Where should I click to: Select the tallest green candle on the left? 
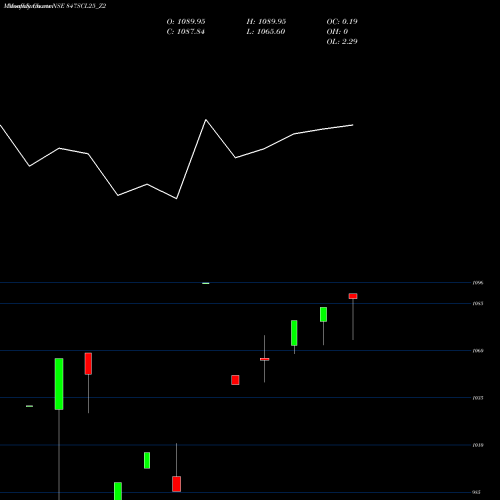click(59, 384)
